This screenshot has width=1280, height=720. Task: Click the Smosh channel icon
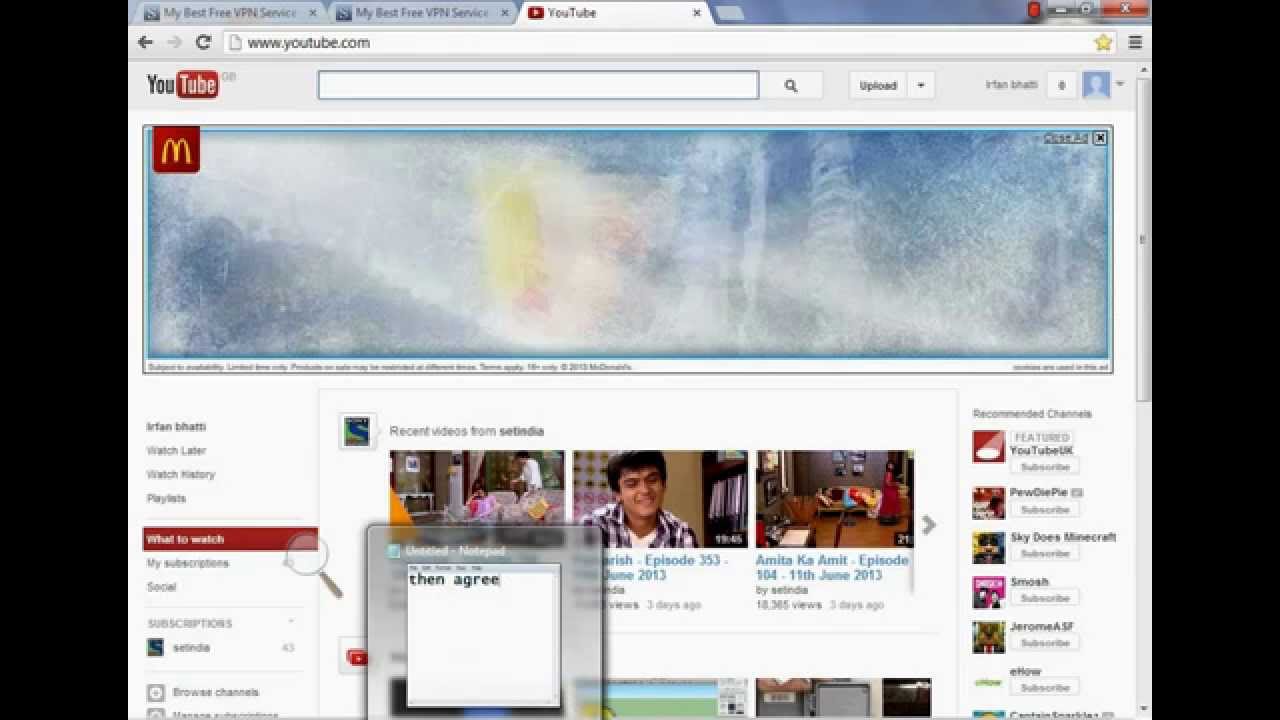pyautogui.click(x=988, y=592)
